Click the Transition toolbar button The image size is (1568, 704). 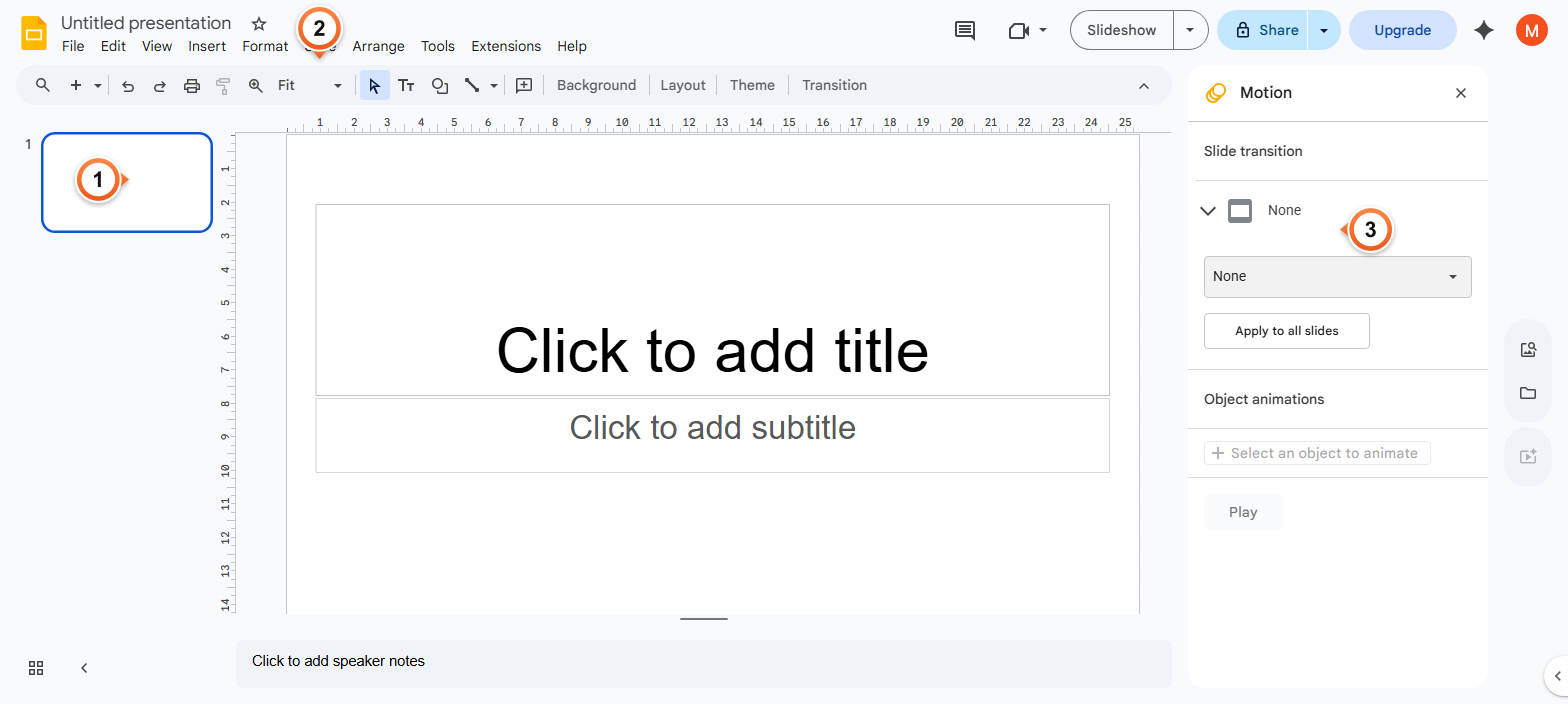coord(834,86)
